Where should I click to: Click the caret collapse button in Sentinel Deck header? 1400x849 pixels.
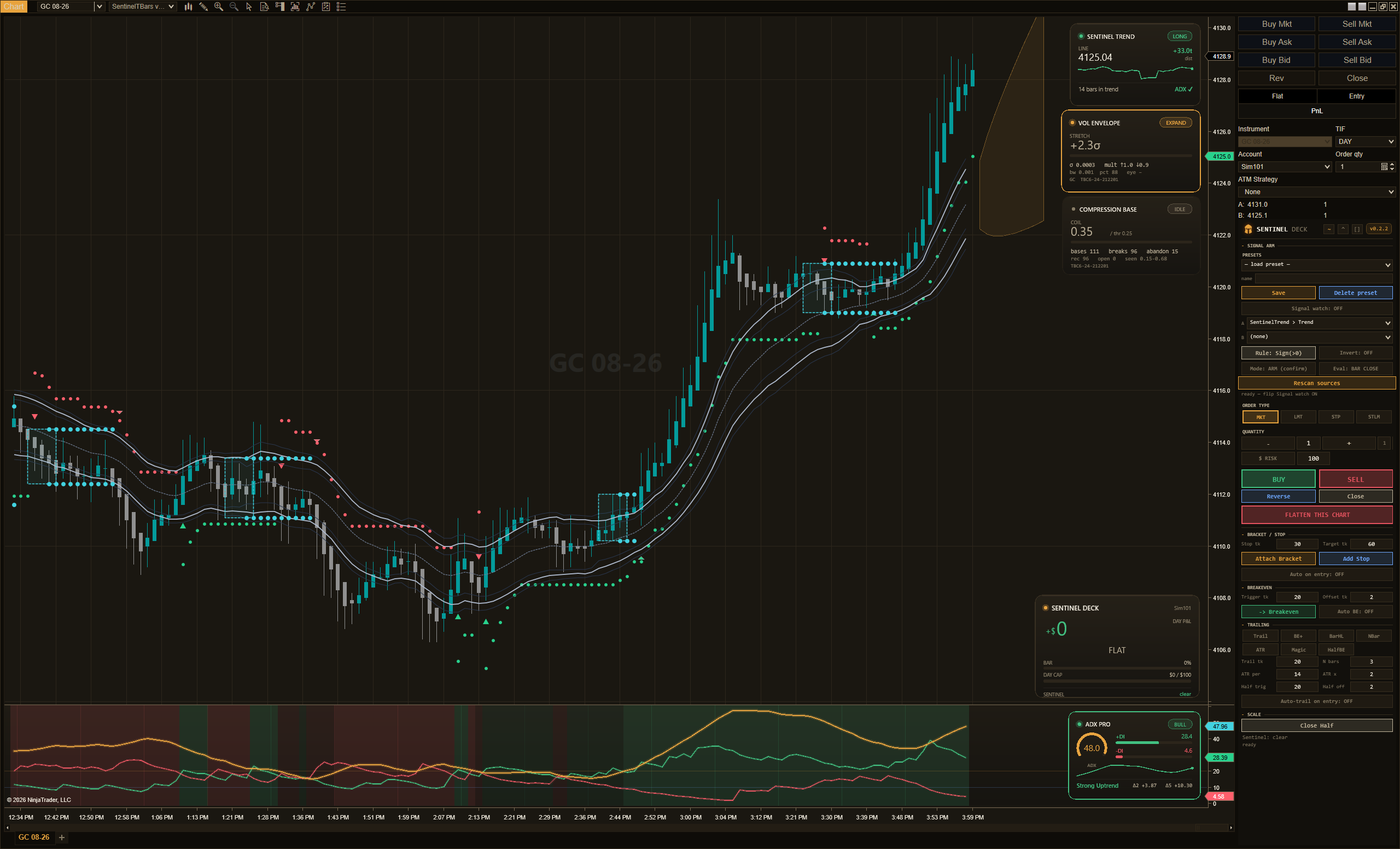click(1343, 229)
